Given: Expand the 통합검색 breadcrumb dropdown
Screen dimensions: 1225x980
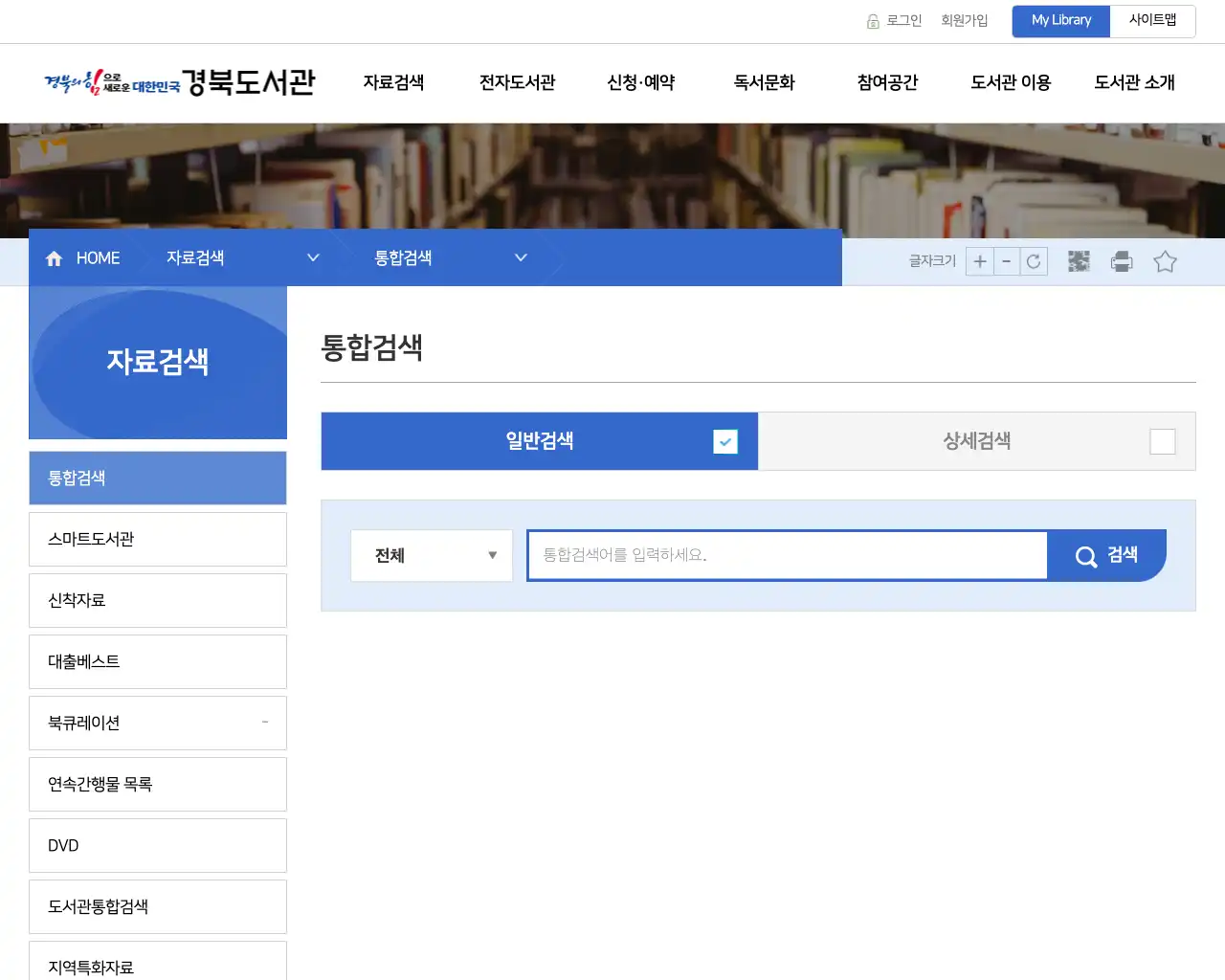Looking at the screenshot, I should point(521,257).
